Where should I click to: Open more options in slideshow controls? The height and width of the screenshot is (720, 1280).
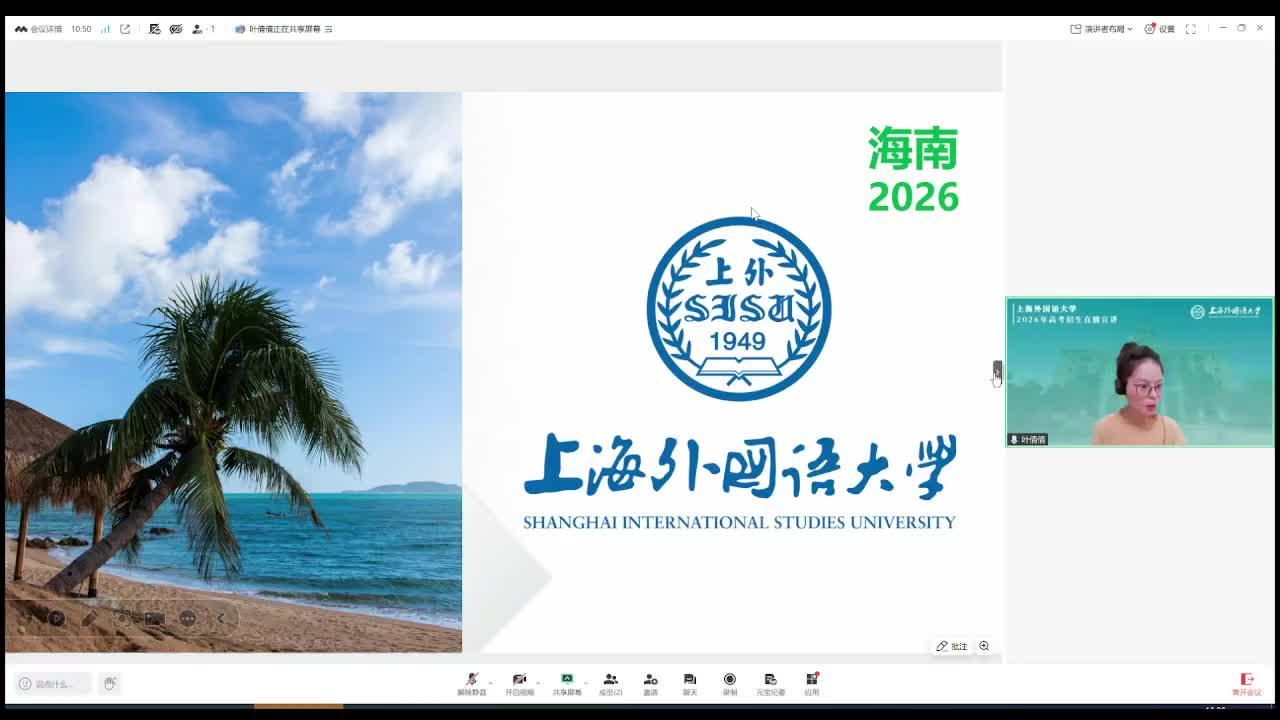click(188, 619)
